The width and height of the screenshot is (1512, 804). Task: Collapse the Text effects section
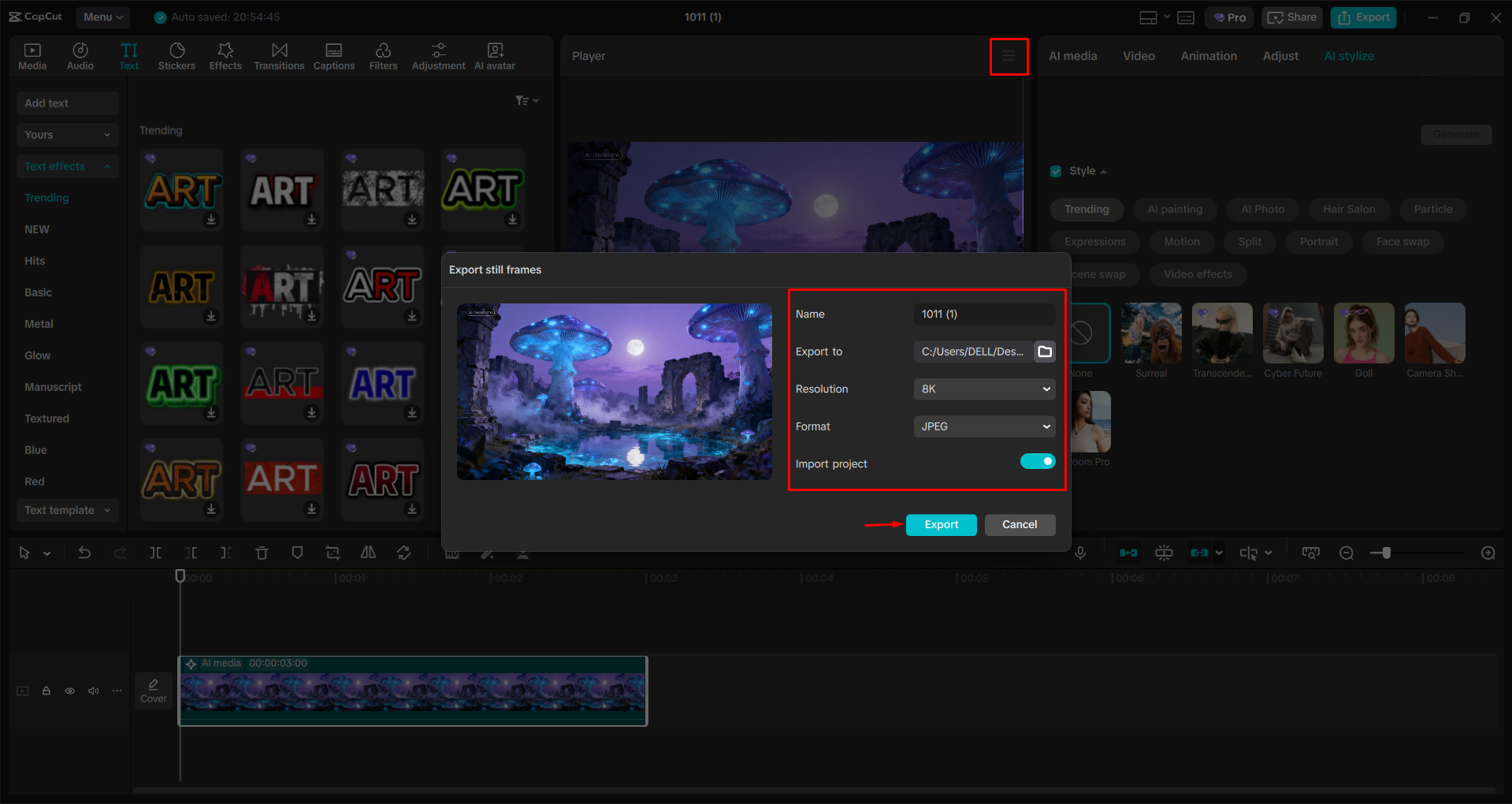(107, 166)
